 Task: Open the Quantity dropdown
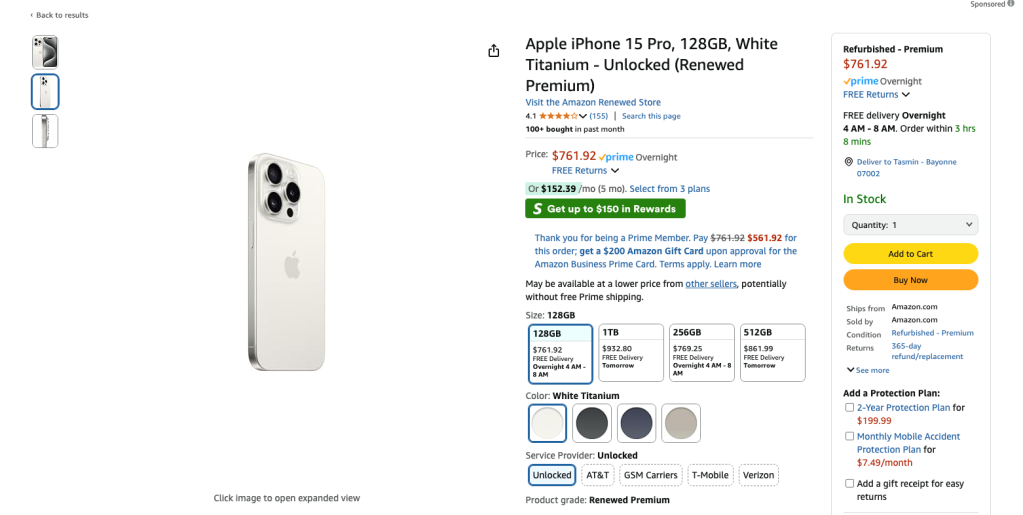[910, 225]
